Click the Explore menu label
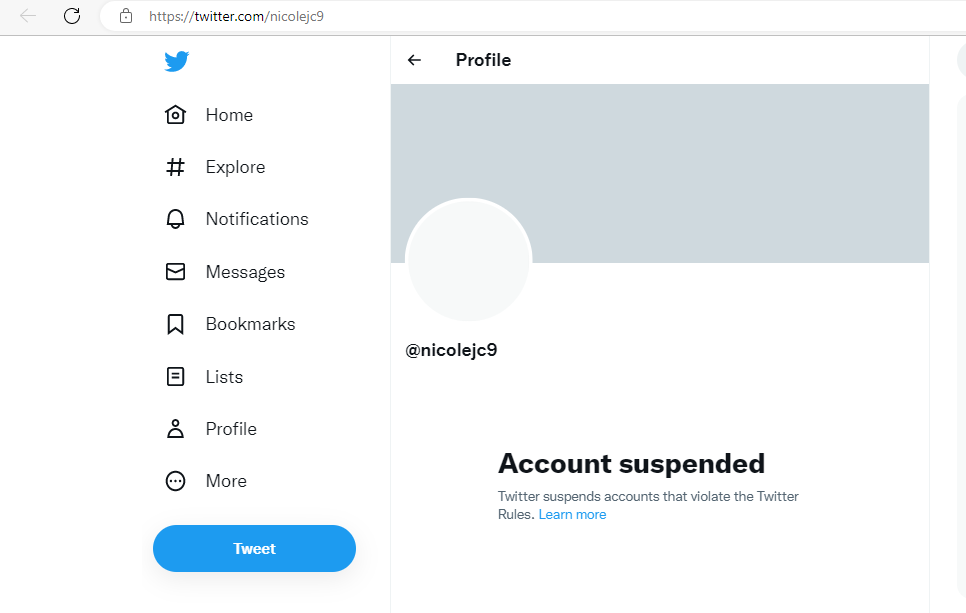The image size is (966, 613). [x=235, y=167]
